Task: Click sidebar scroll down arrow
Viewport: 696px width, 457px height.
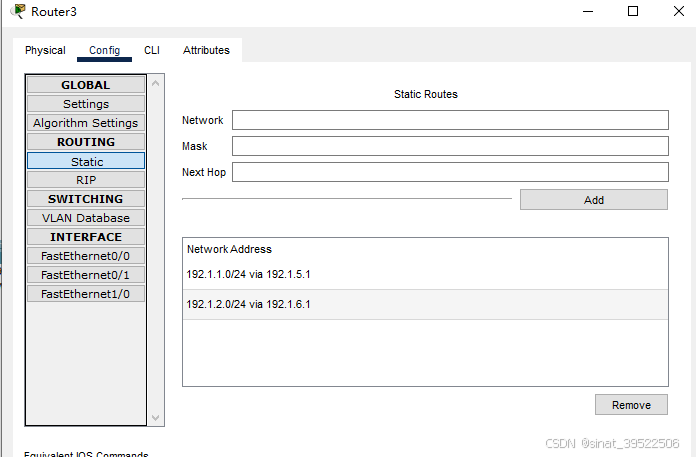Action: click(x=155, y=418)
